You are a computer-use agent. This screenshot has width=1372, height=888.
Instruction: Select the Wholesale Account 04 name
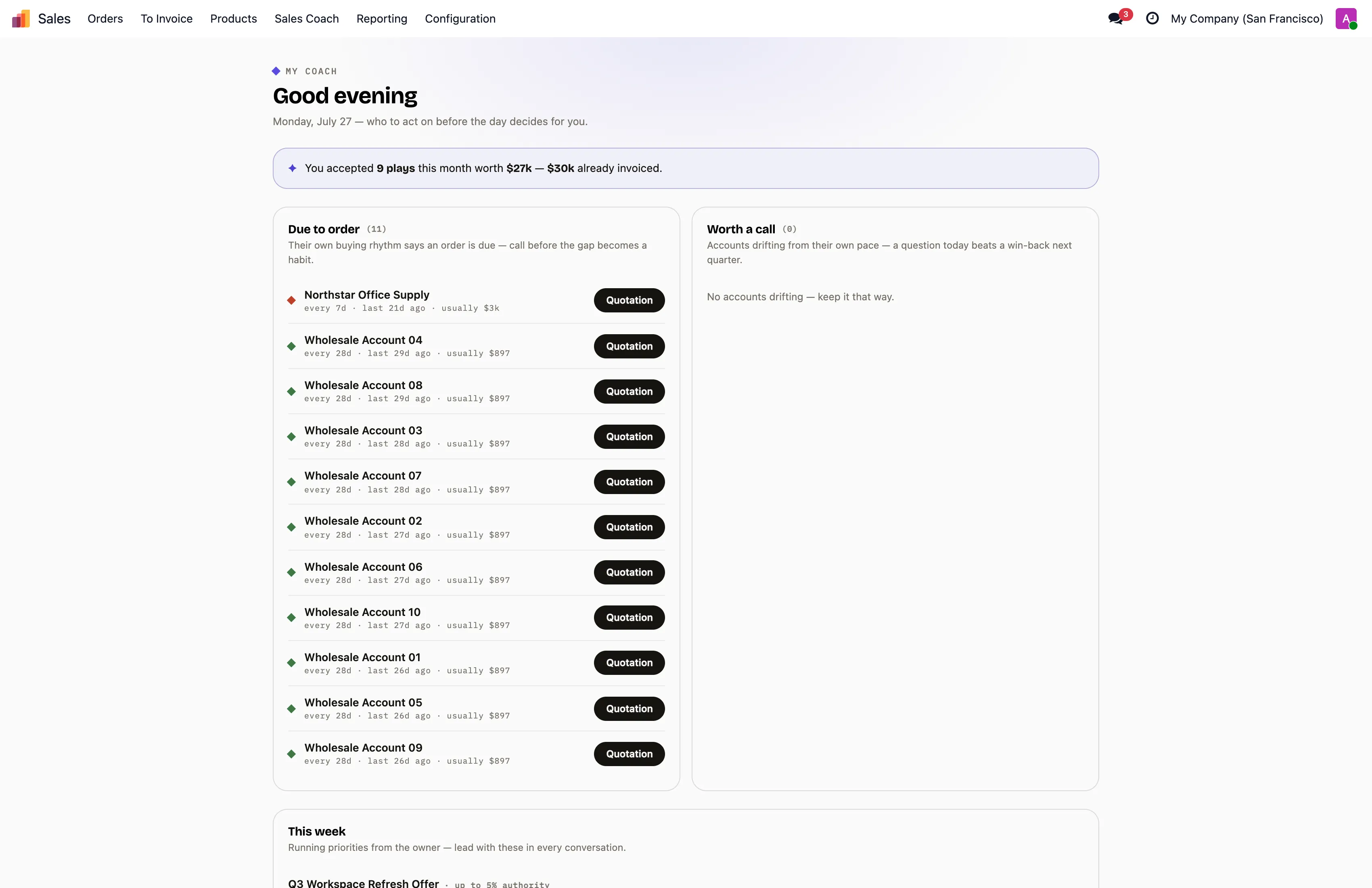pyautogui.click(x=363, y=340)
